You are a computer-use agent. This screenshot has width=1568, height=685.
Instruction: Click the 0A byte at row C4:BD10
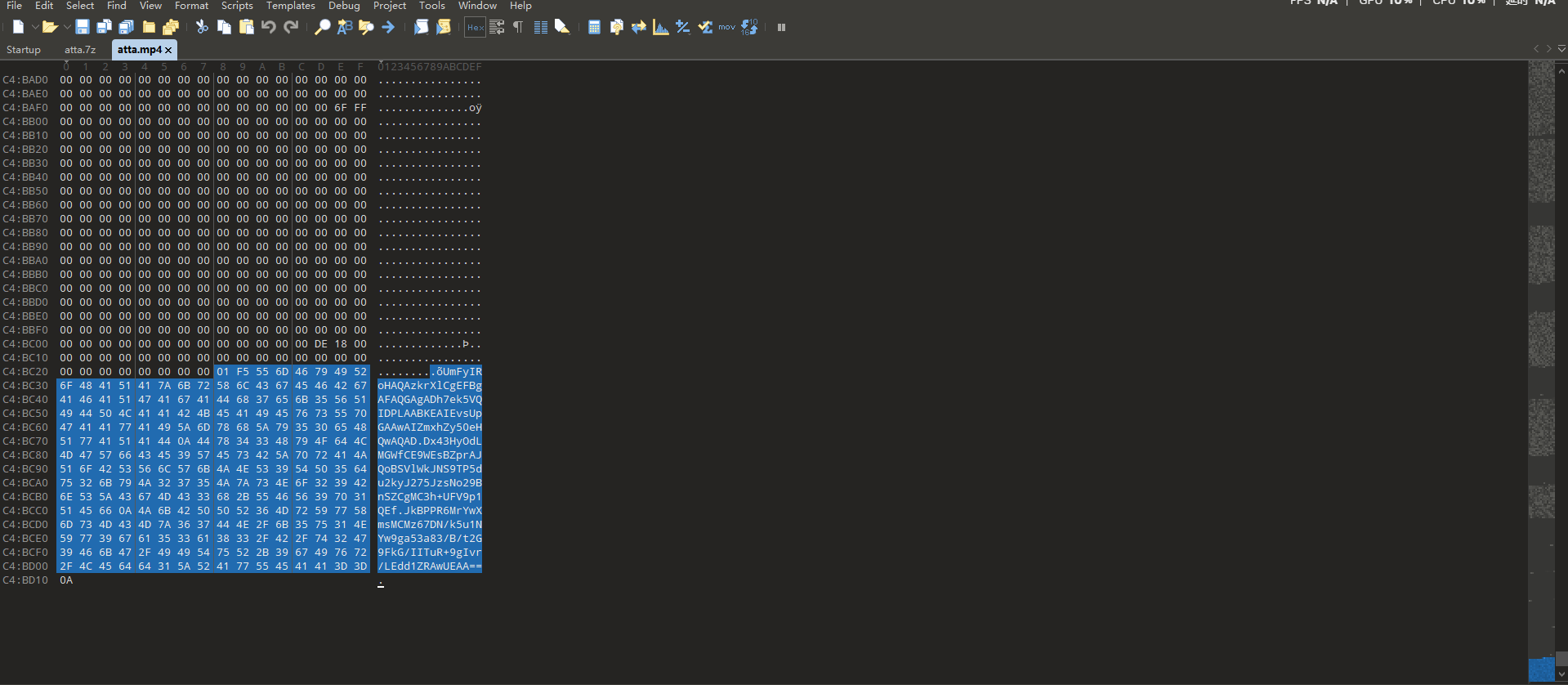click(x=66, y=580)
